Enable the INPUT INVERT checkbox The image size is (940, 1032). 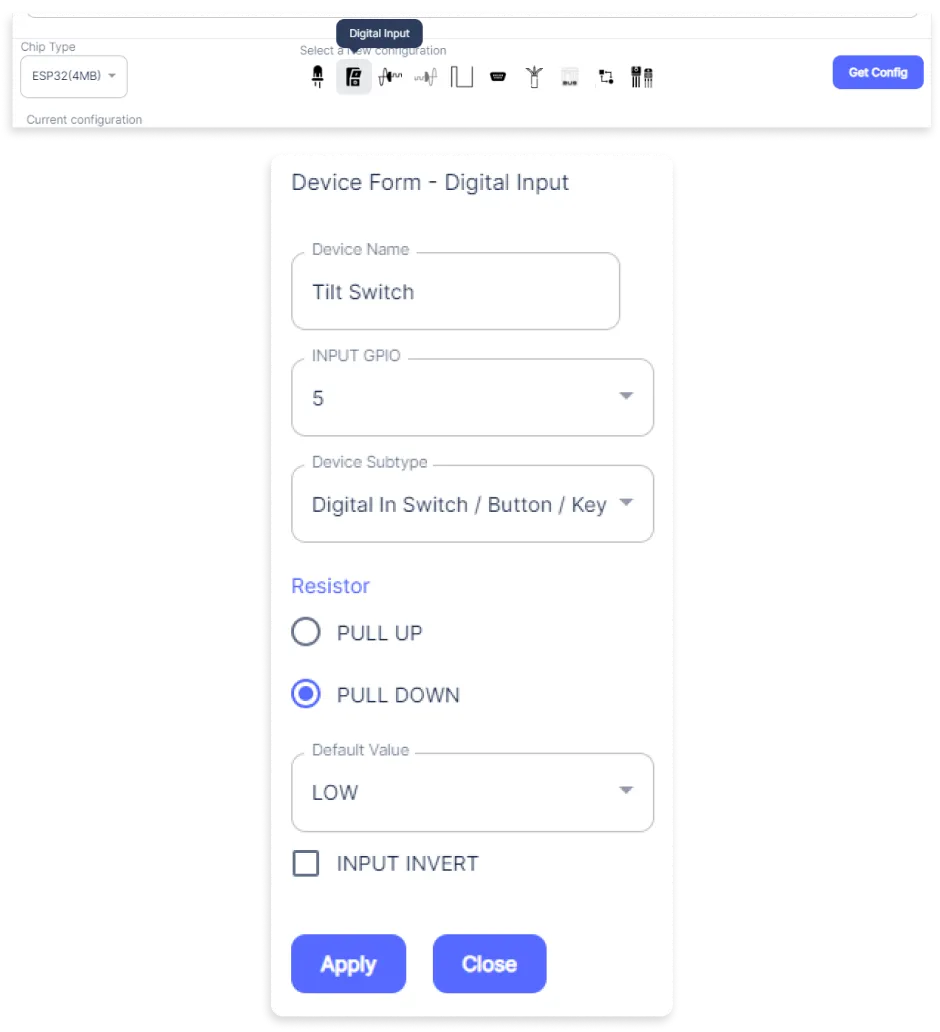305,863
